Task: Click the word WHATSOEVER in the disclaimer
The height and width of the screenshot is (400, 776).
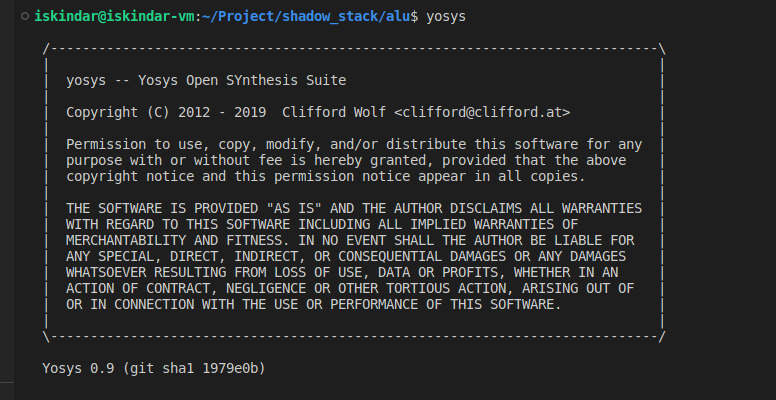Action: tap(106, 272)
